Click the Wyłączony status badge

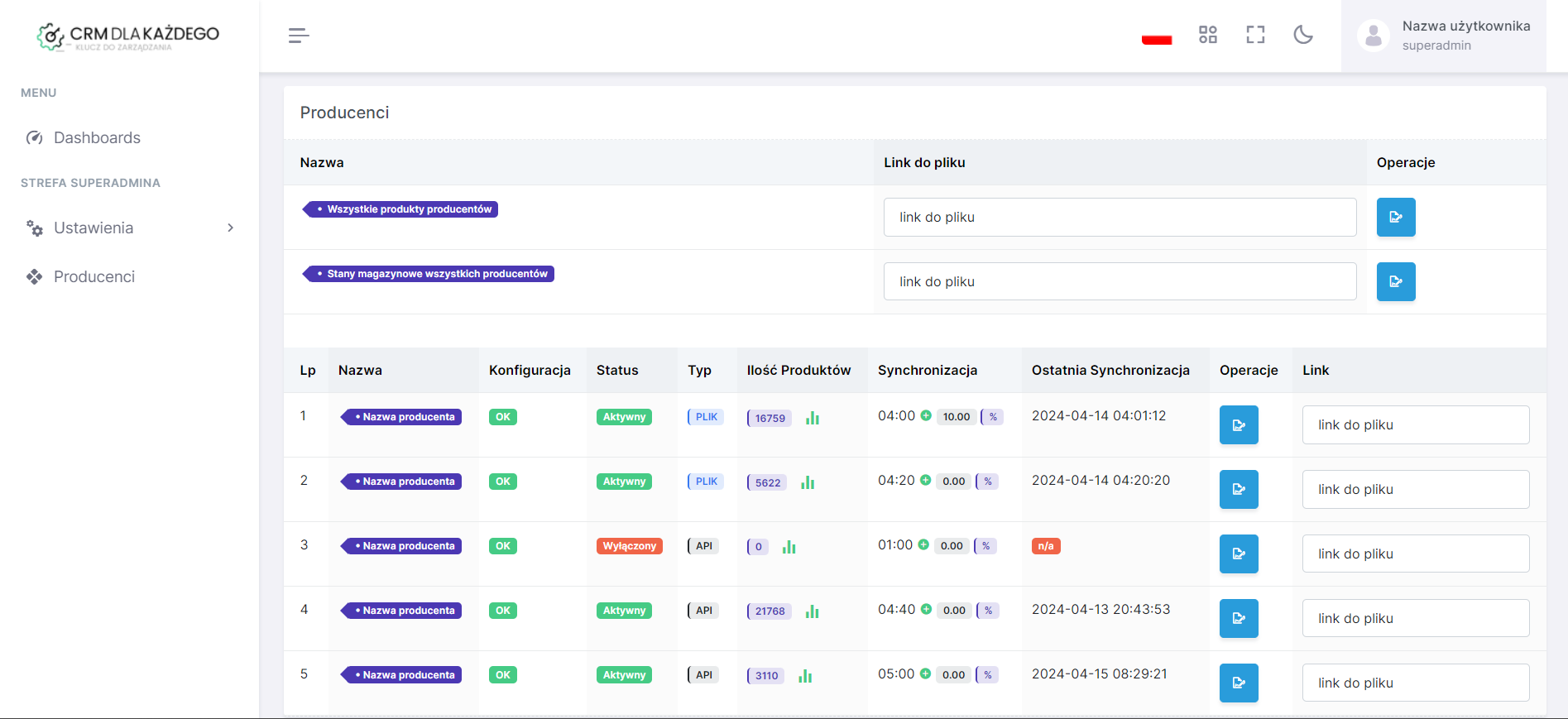pyautogui.click(x=629, y=546)
